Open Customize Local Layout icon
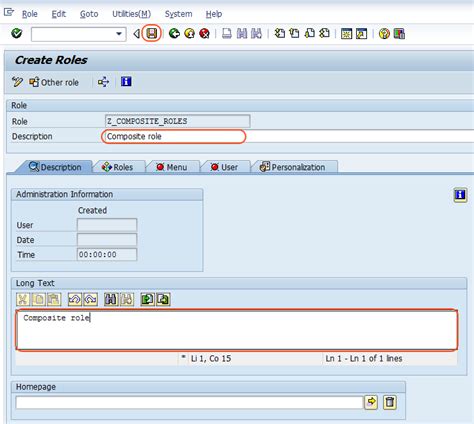 click(399, 34)
